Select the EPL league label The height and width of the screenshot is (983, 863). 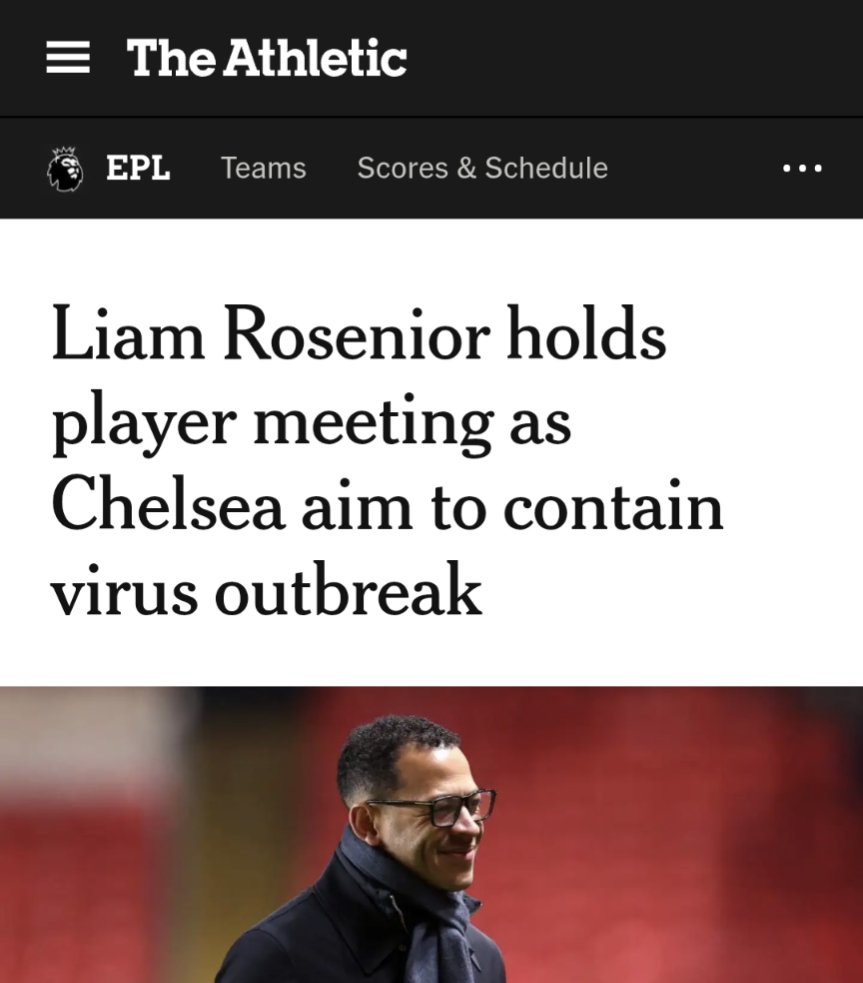click(138, 168)
